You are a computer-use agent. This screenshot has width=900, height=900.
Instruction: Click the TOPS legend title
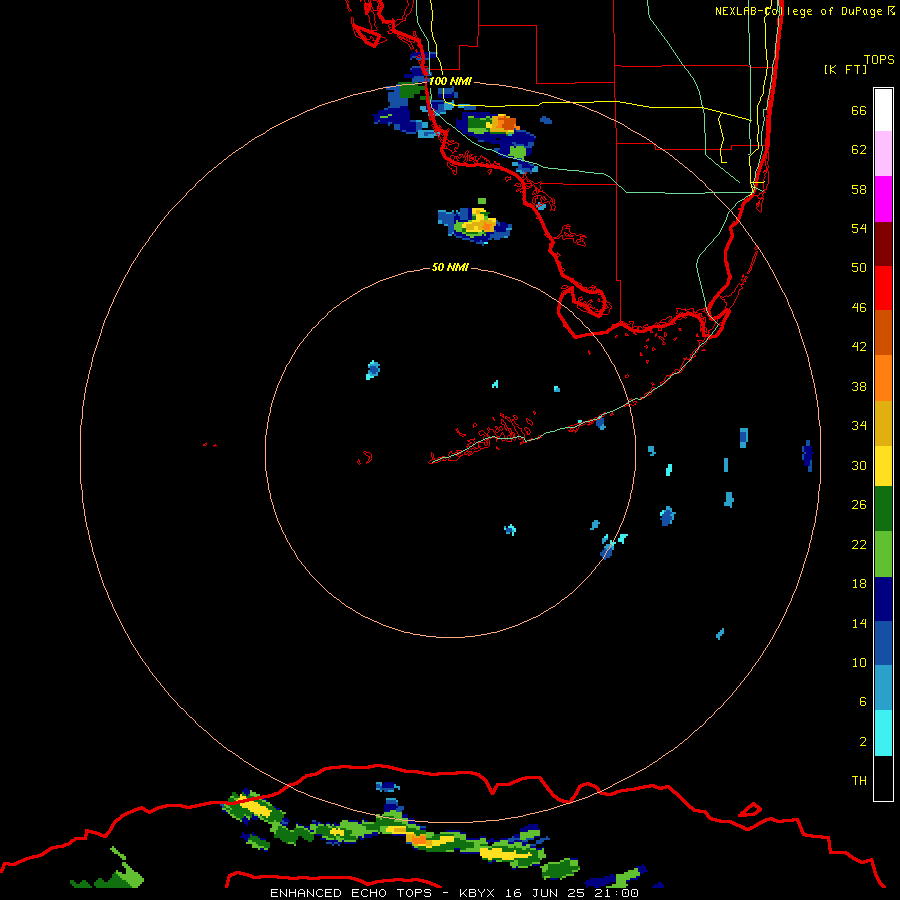(879, 59)
